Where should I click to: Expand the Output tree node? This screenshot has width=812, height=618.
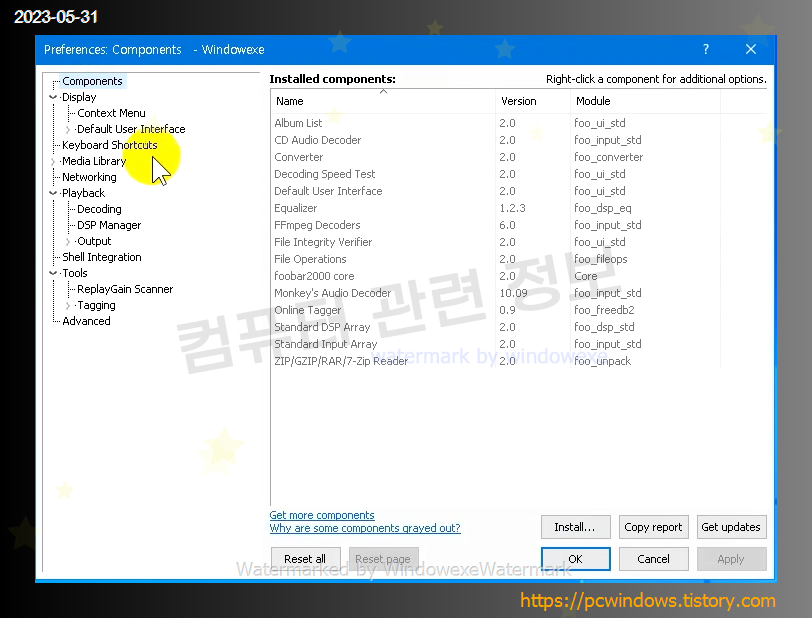tap(68, 241)
